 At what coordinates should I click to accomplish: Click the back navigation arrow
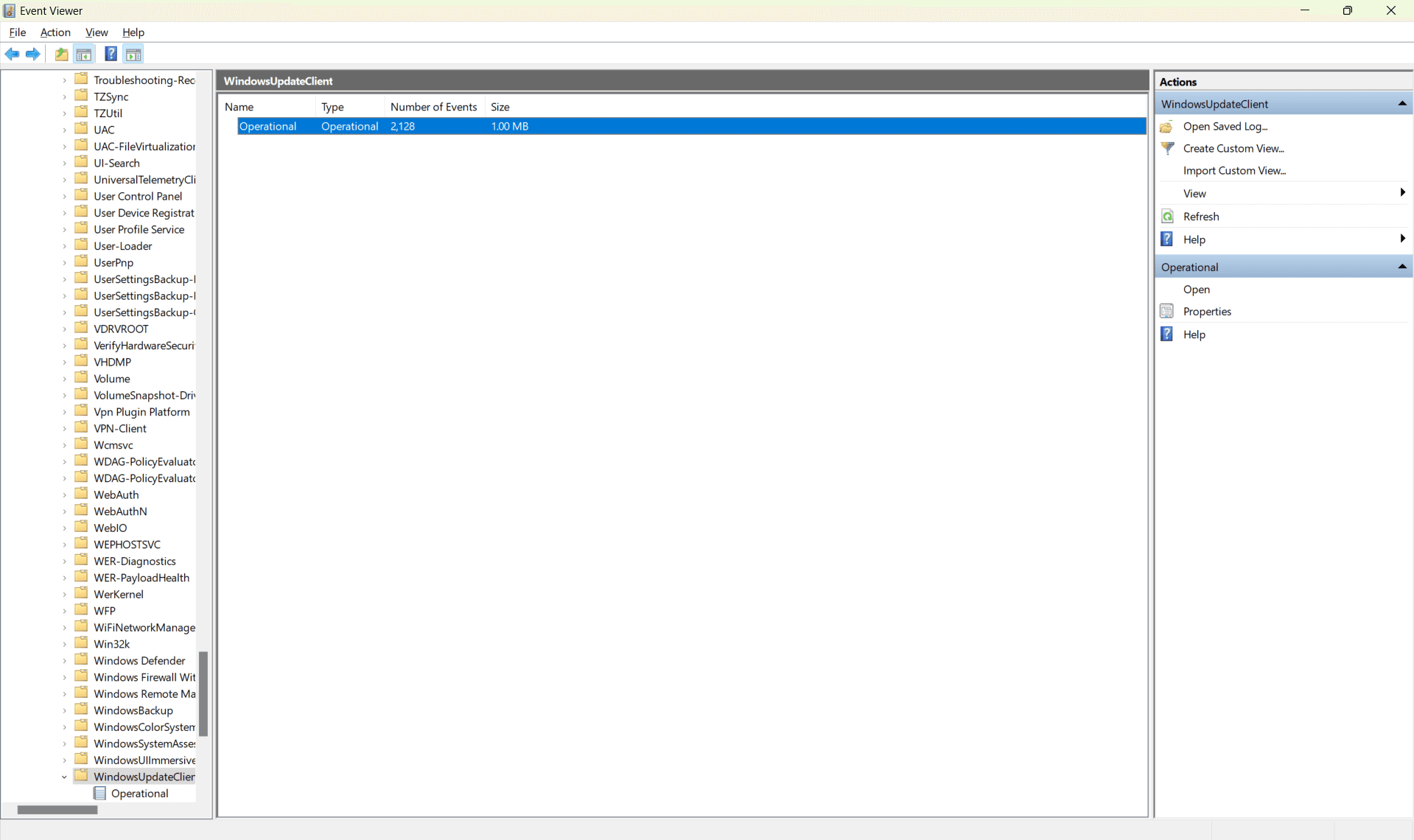click(x=12, y=54)
